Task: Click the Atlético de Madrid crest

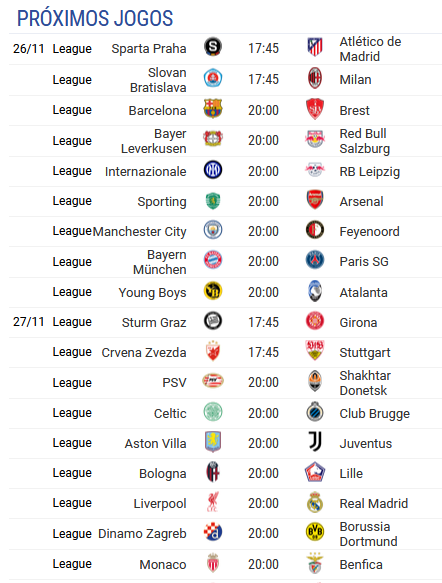Action: pos(315,47)
